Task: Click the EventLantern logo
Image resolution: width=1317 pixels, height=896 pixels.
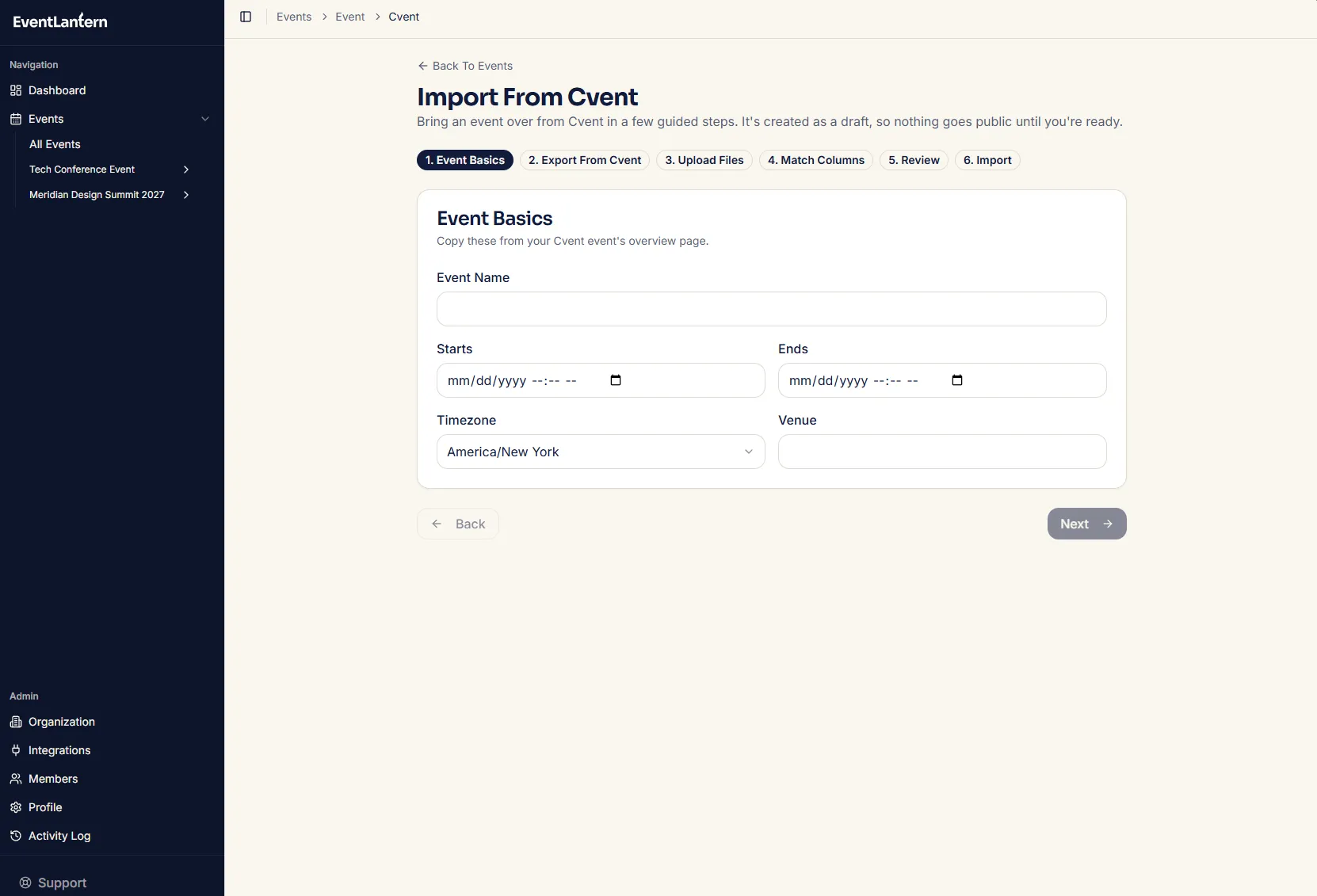Action: 60,21
